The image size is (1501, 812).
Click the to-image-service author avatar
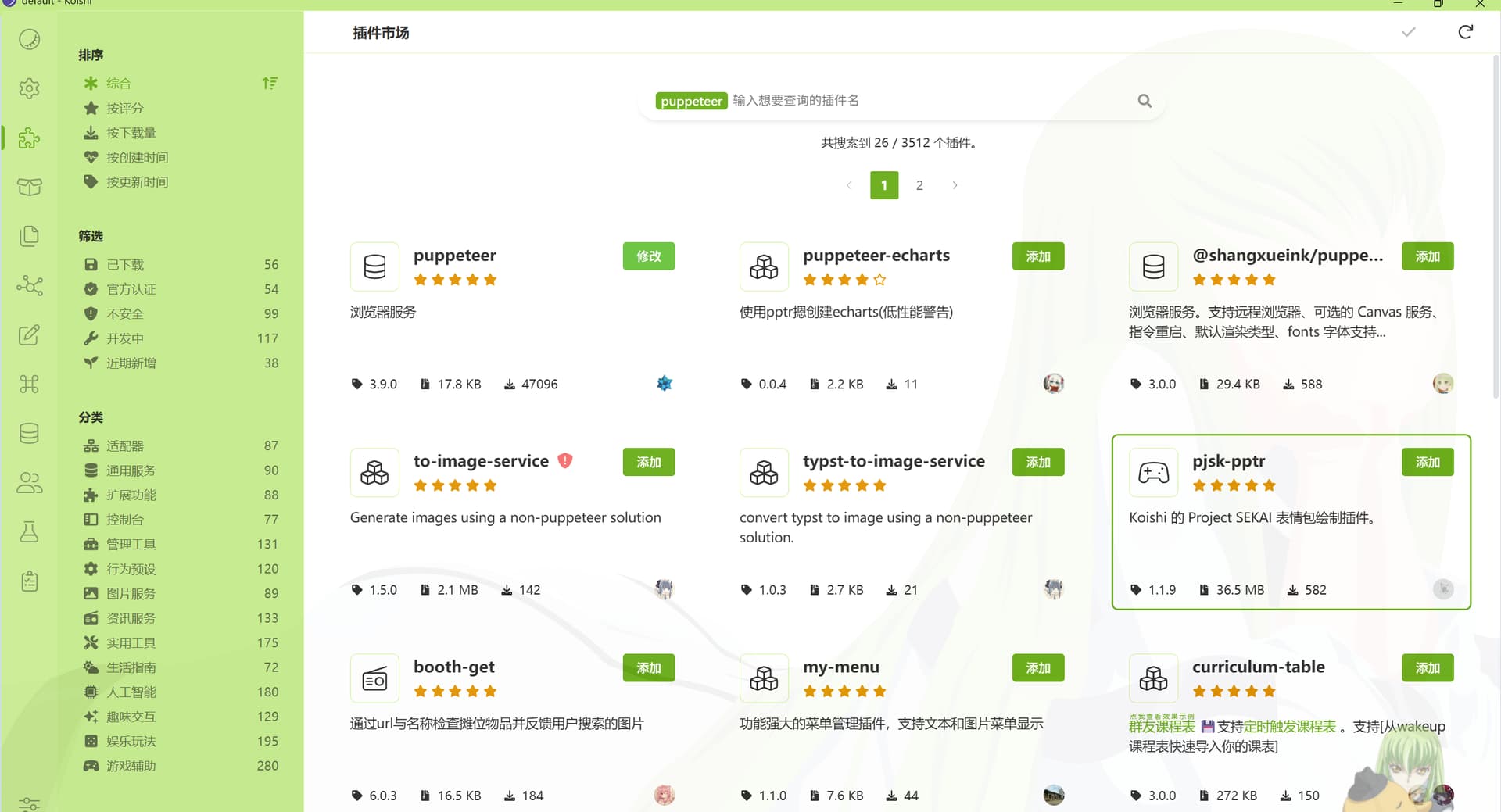pyautogui.click(x=664, y=589)
